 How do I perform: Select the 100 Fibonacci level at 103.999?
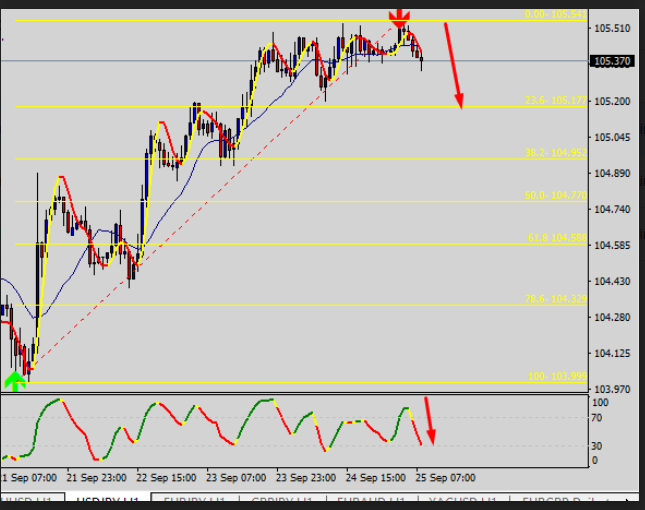coord(557,376)
